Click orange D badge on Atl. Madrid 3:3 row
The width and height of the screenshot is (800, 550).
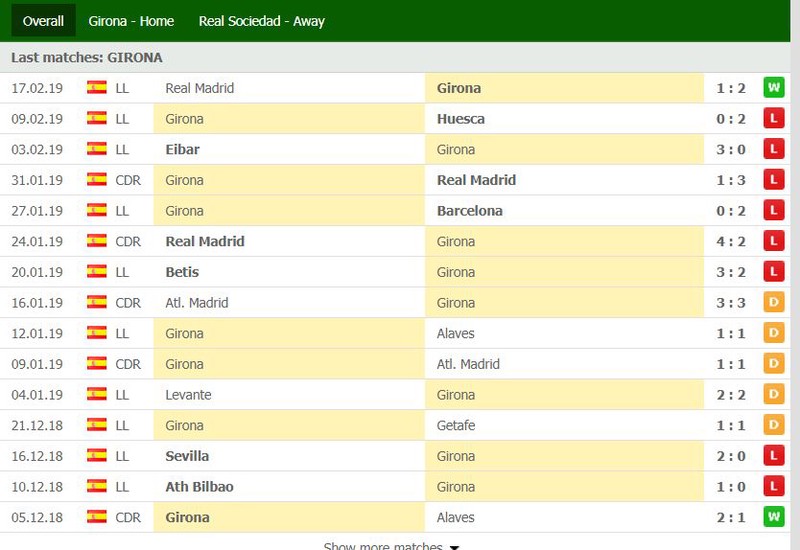[x=773, y=302]
